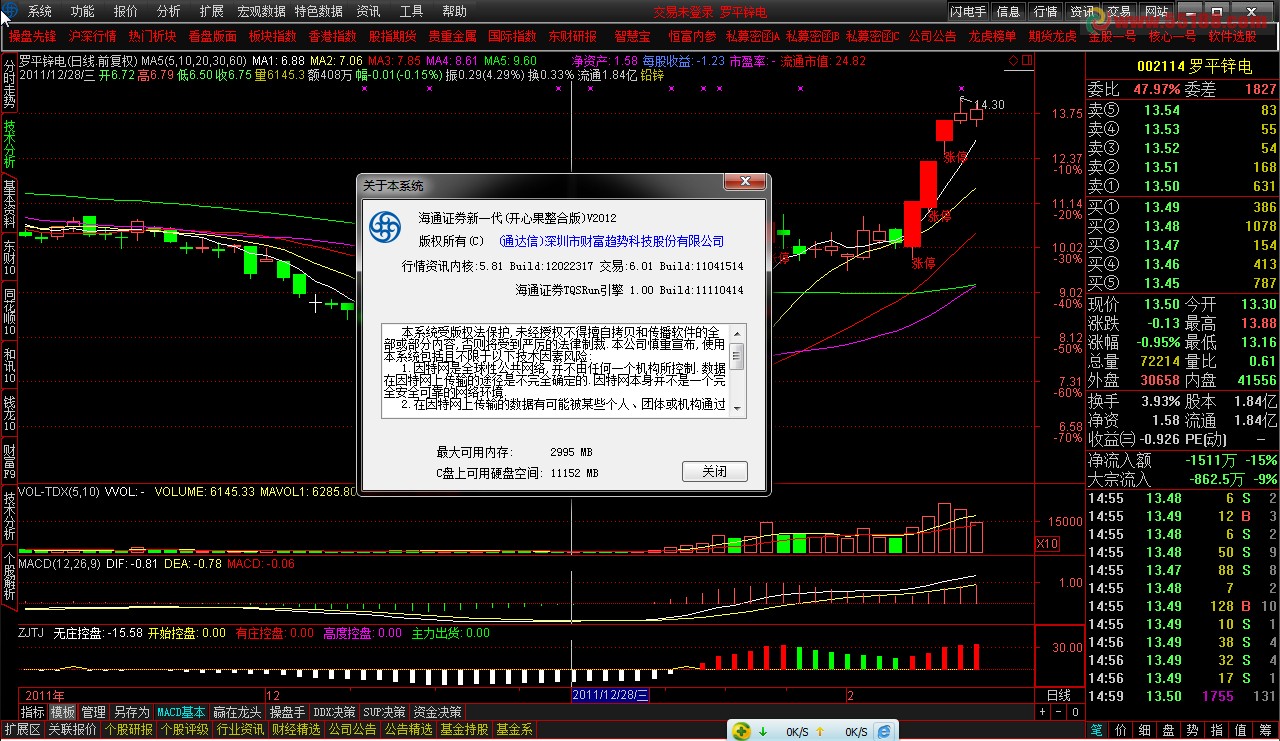The height and width of the screenshot is (741, 1280).
Task: Select the MACD基本 template tab
Action: point(181,713)
